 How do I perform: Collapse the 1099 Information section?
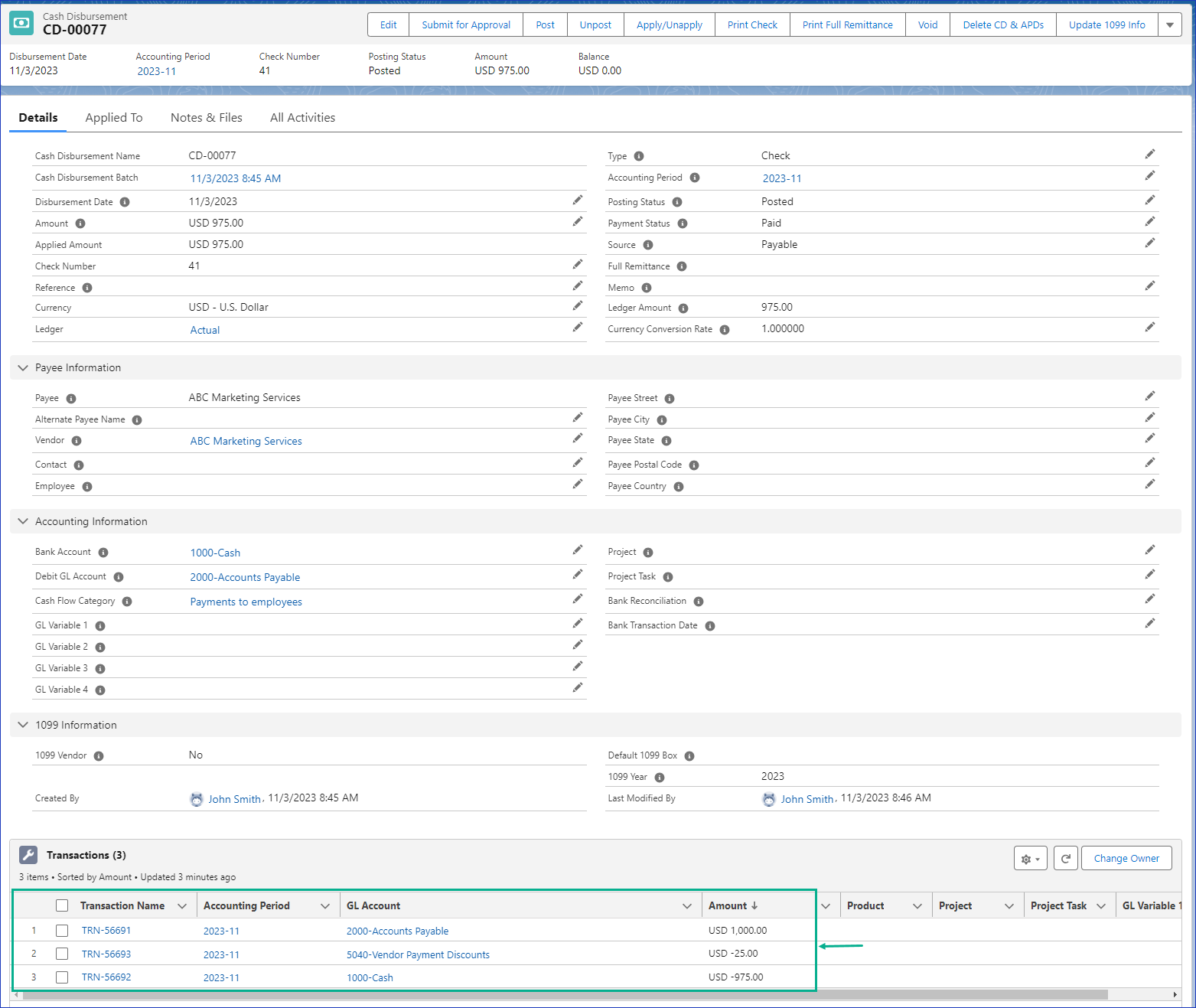point(23,725)
